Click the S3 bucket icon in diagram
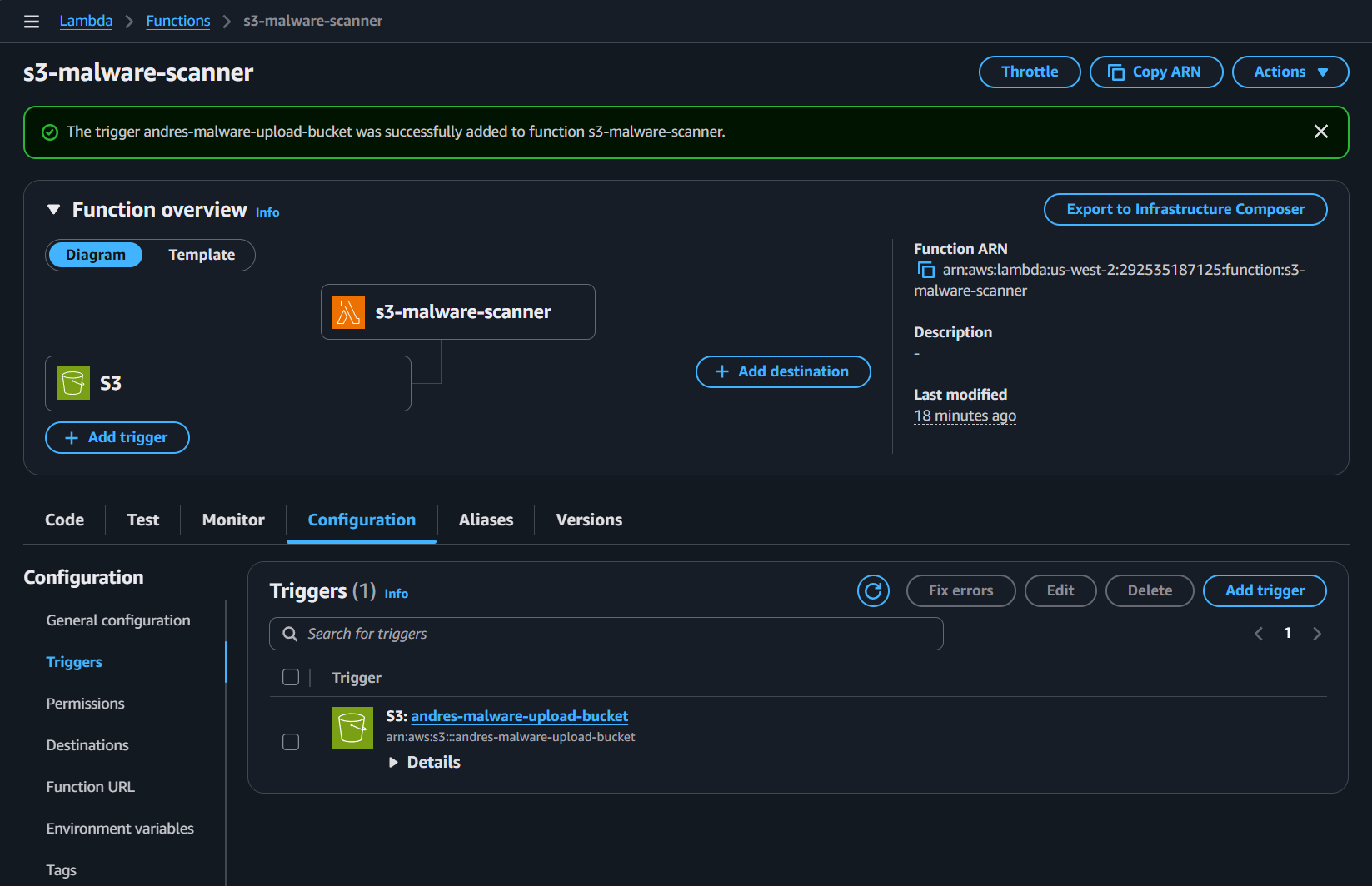Viewport: 1372px width, 886px height. (x=73, y=383)
